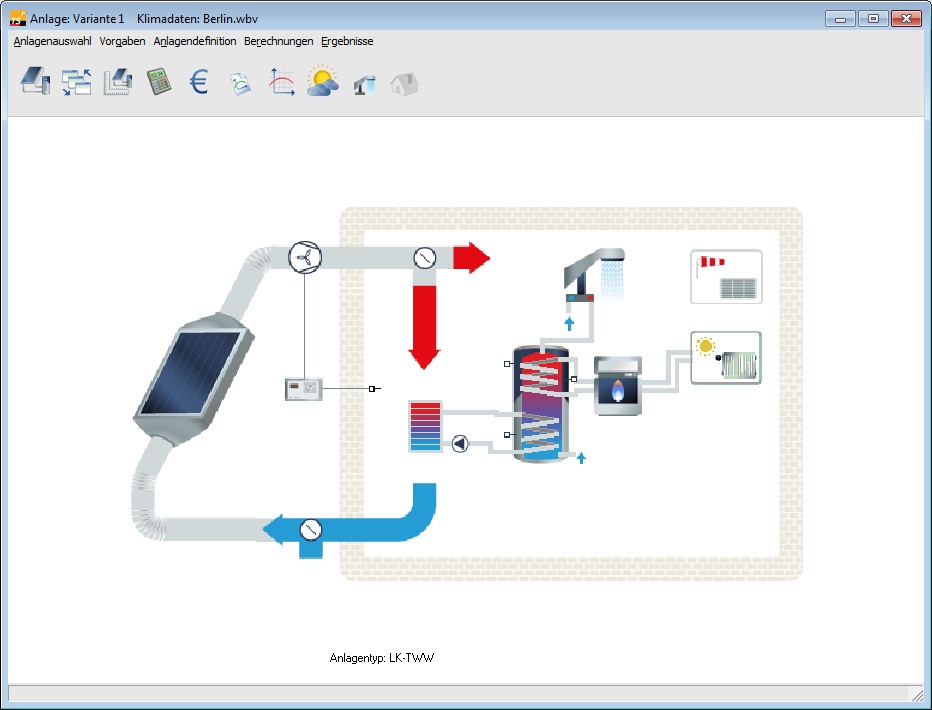Image resolution: width=932 pixels, height=710 pixels.
Task: Open climate data sun-and-cloud icon
Action: 323,81
